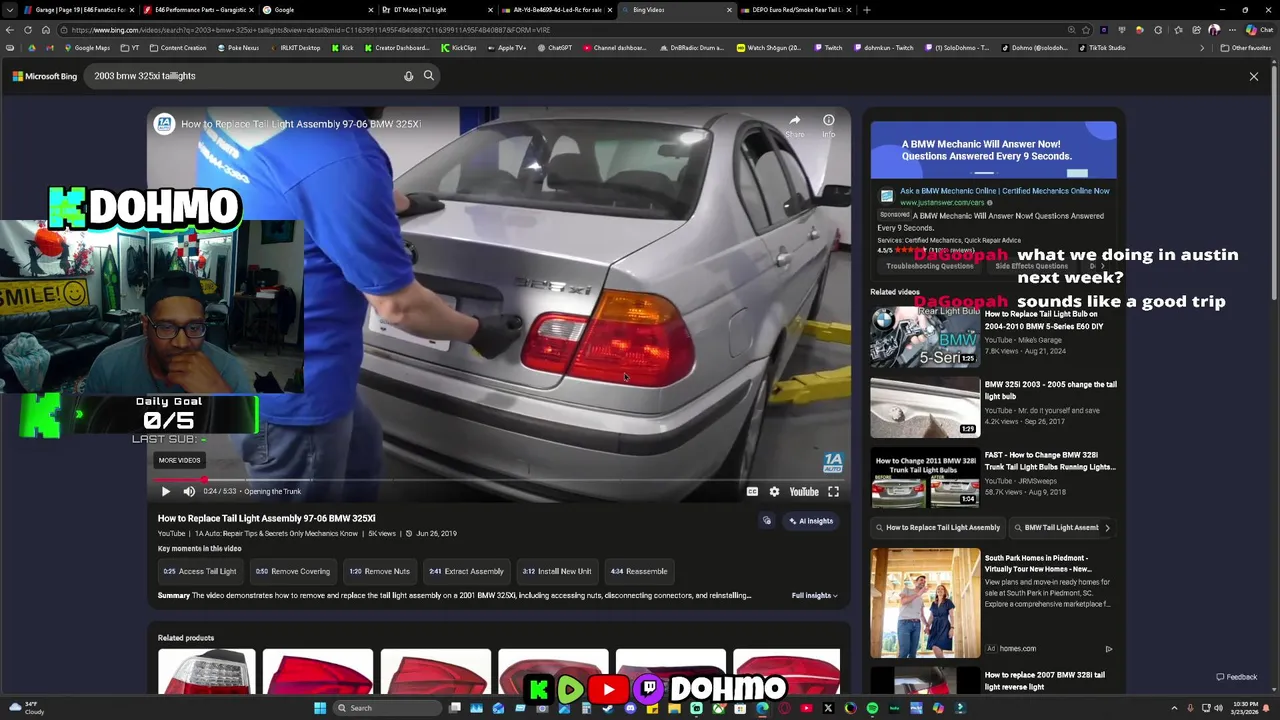Open video title link below player

(266, 518)
